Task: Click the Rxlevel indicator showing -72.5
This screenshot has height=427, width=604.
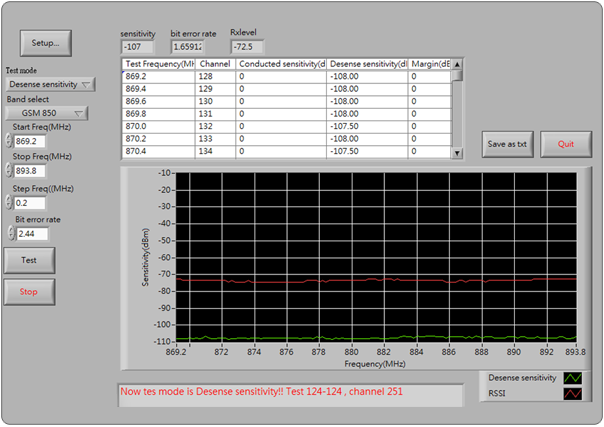Action: pyautogui.click(x=247, y=47)
